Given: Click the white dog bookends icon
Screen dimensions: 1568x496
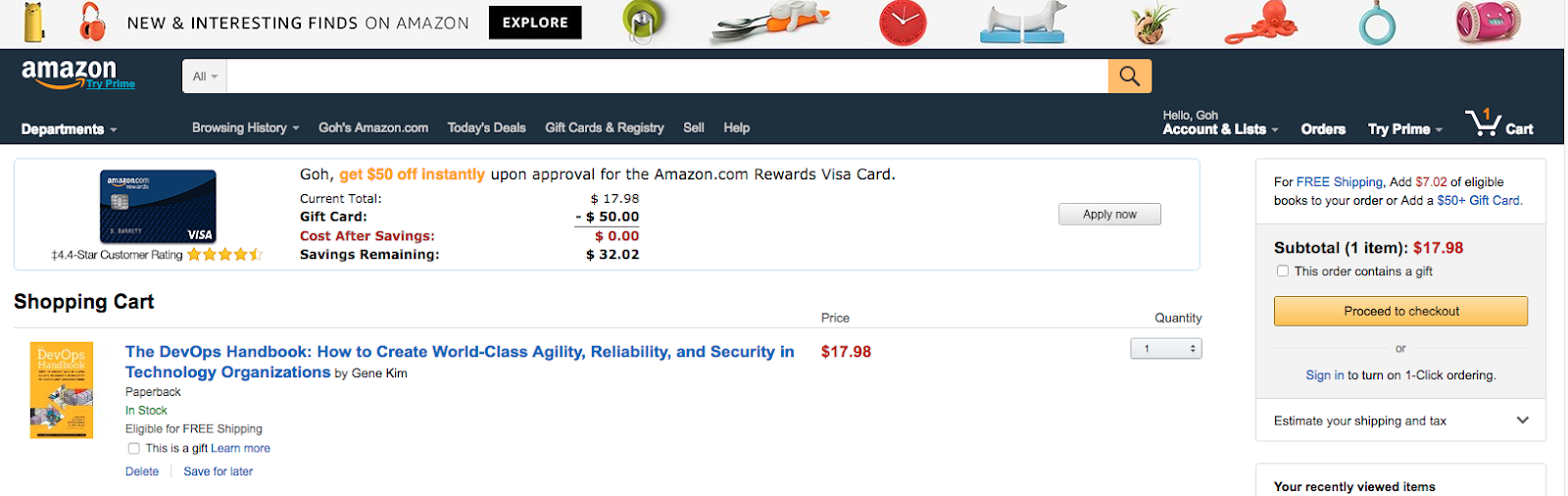Looking at the screenshot, I should click(x=1022, y=24).
